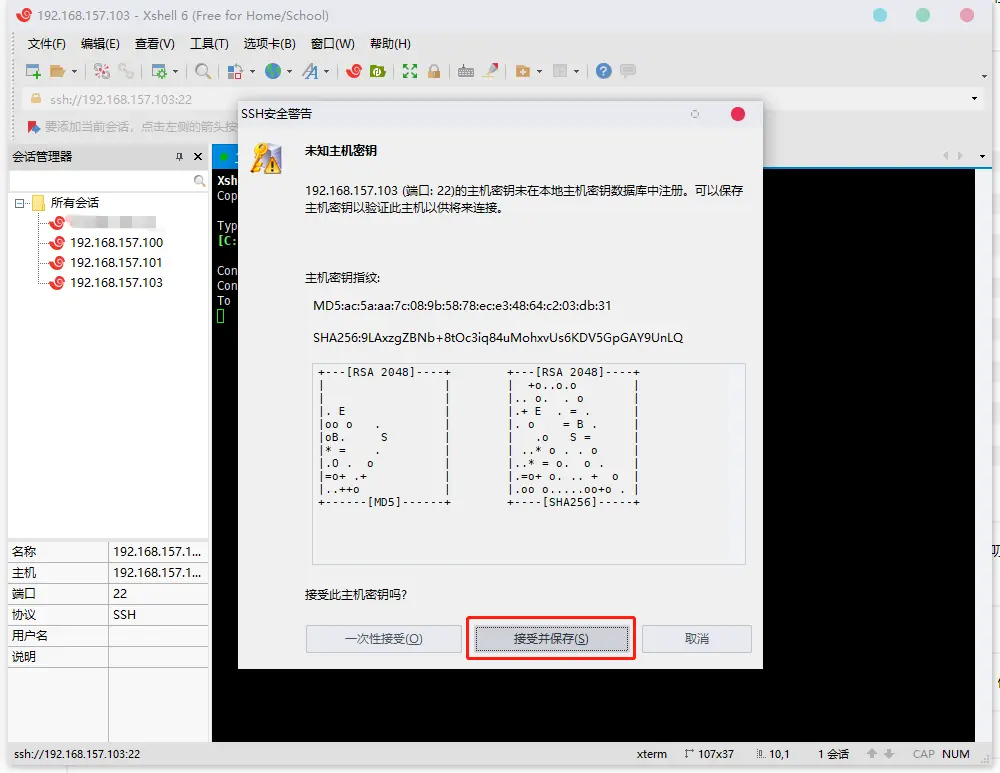Click the 协议 value SSH cell
The width and height of the screenshot is (1000, 773).
click(158, 615)
